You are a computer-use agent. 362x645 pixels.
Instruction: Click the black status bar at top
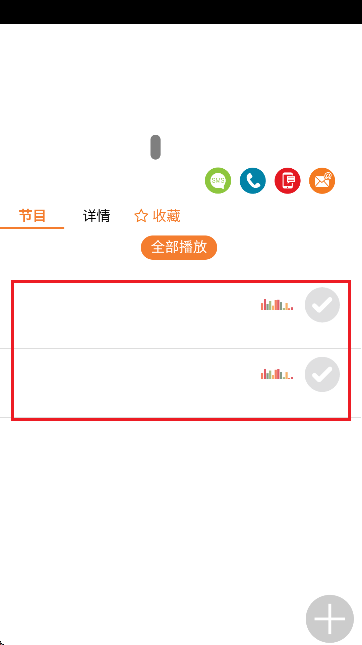181,12
